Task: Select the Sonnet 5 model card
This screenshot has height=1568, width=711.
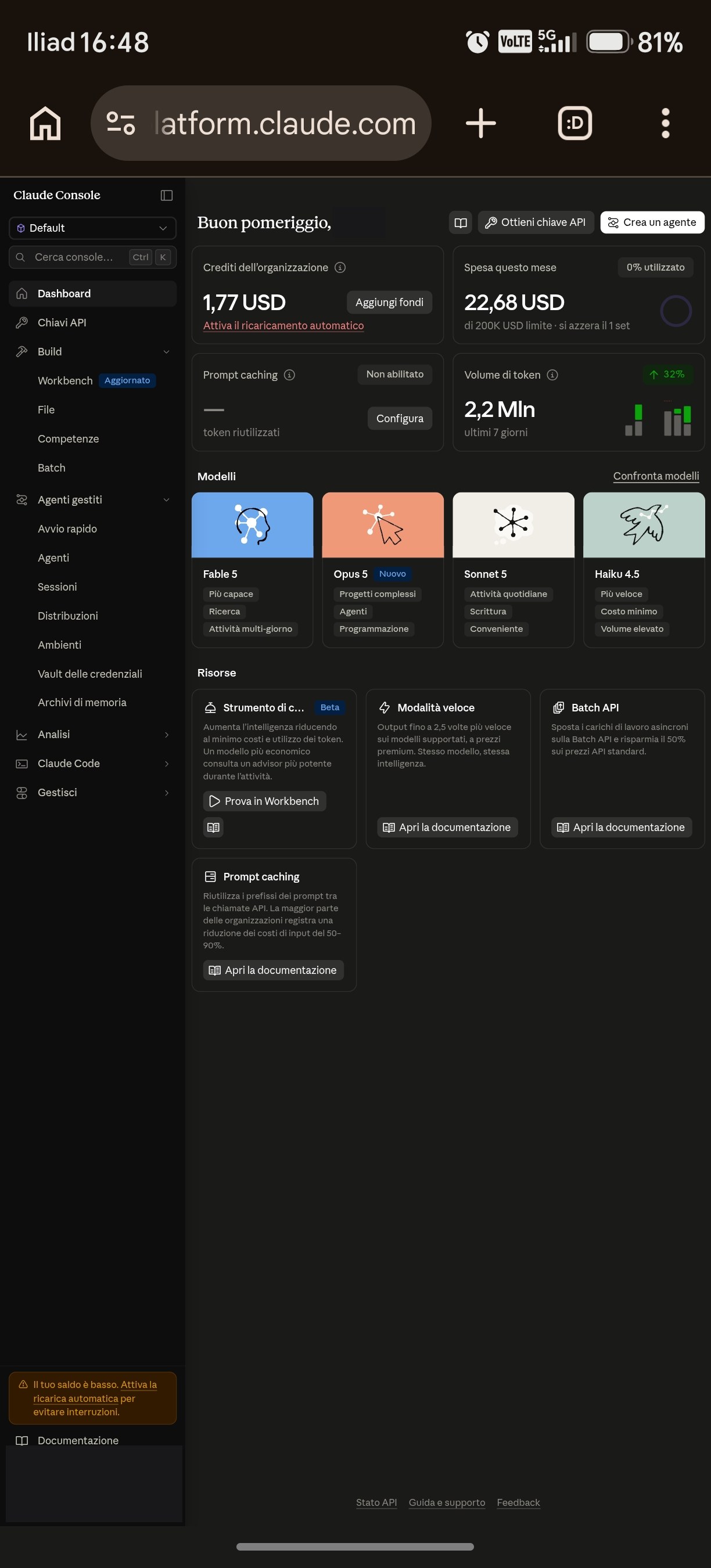Action: [513, 570]
